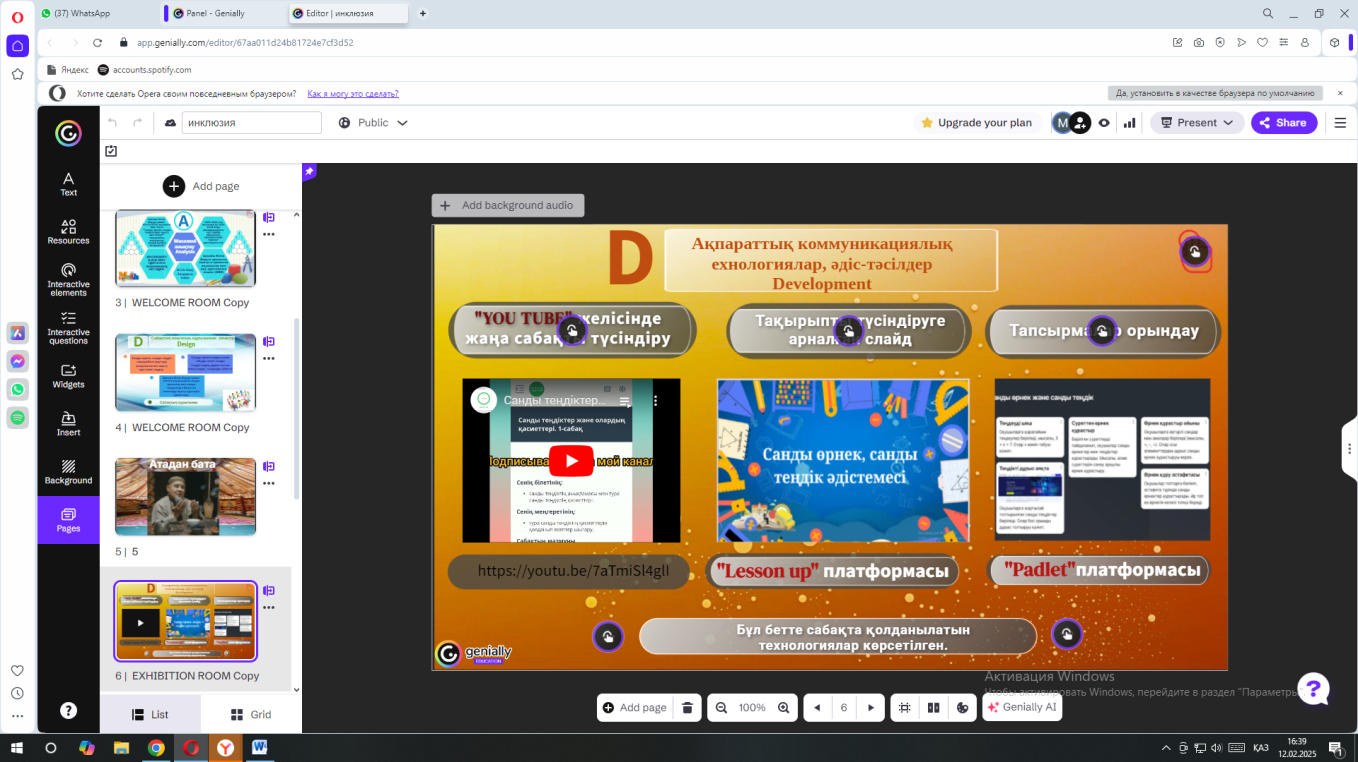Select the "Lesson up" платформасы label
Image resolution: width=1358 pixels, height=762 pixels.
[832, 571]
